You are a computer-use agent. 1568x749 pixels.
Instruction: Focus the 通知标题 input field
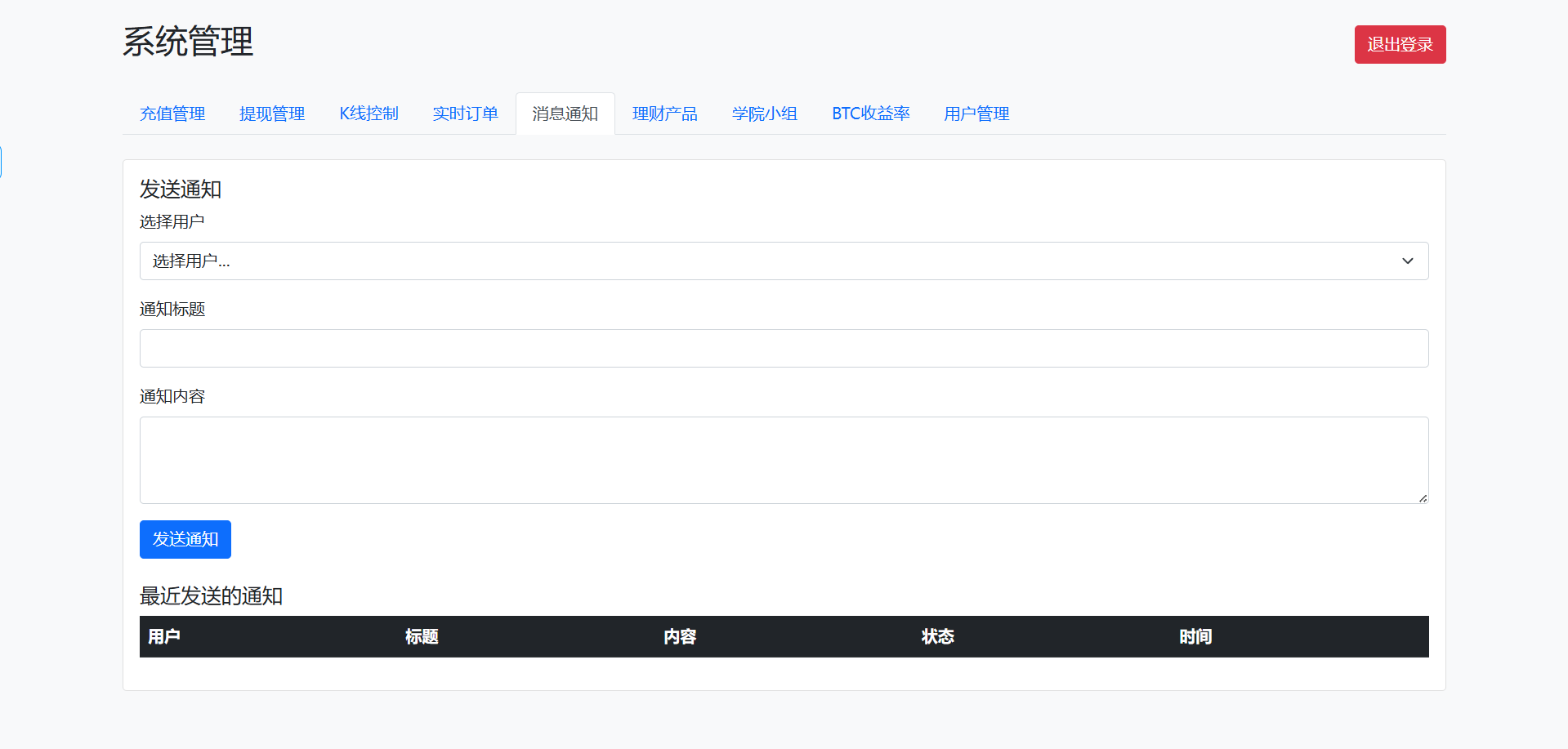click(784, 348)
